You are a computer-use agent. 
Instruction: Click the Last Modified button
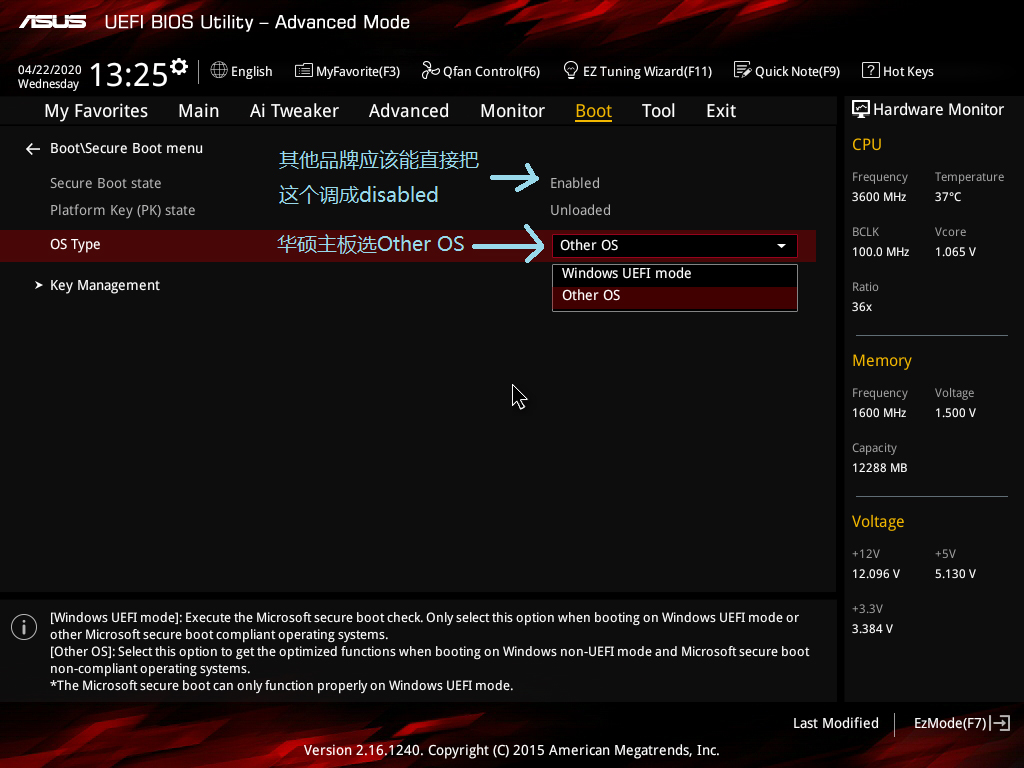pos(836,723)
